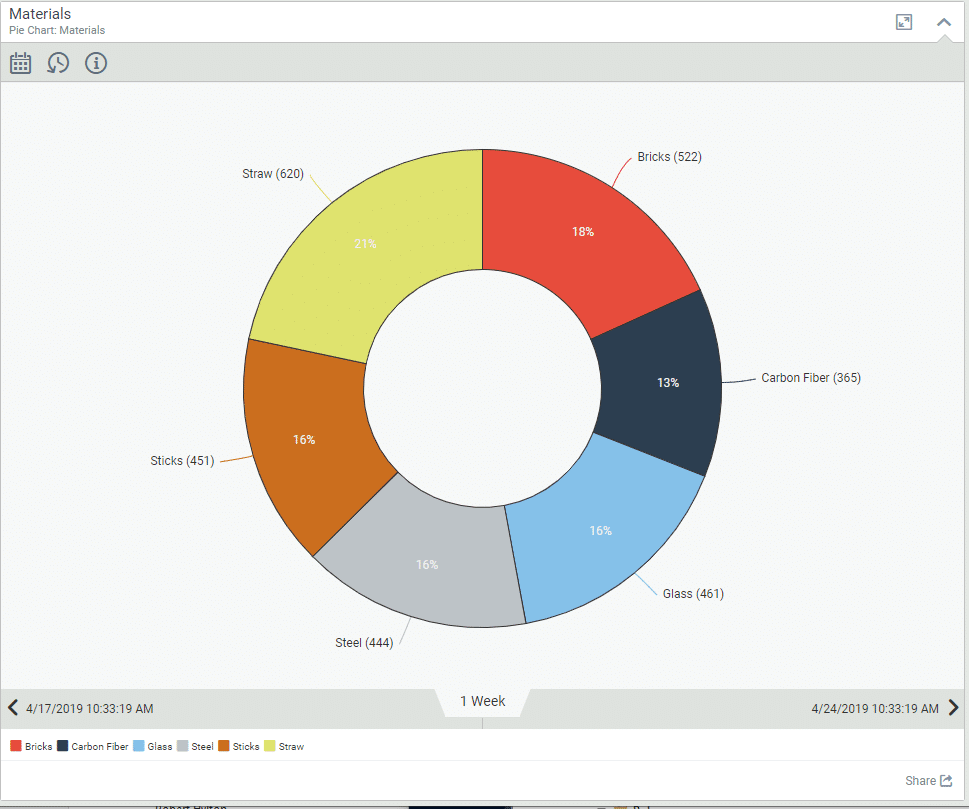Open the calendar date picker icon
Viewport: 969px width, 809px height.
(20, 63)
